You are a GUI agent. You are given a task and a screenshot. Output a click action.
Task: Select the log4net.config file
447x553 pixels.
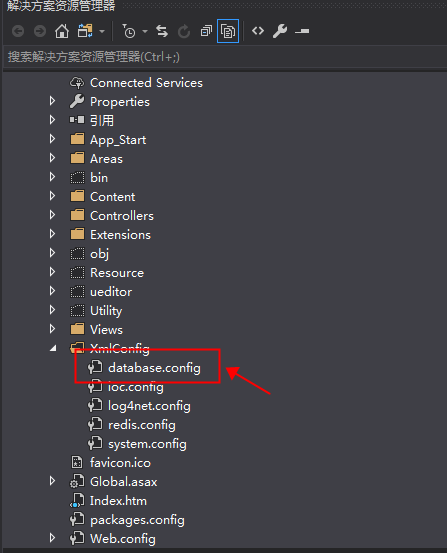pos(149,406)
